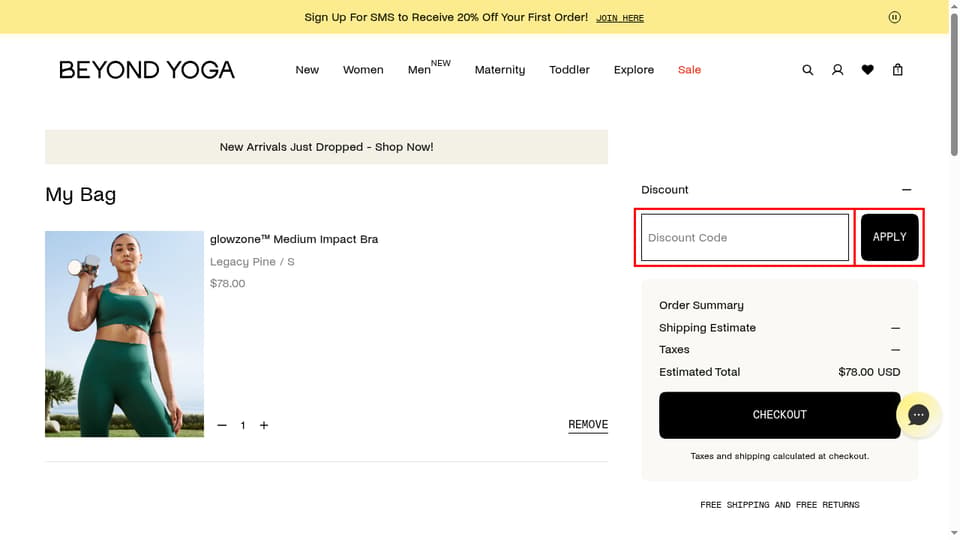Open the Sale menu
Image resolution: width=960 pixels, height=540 pixels.
(x=689, y=70)
